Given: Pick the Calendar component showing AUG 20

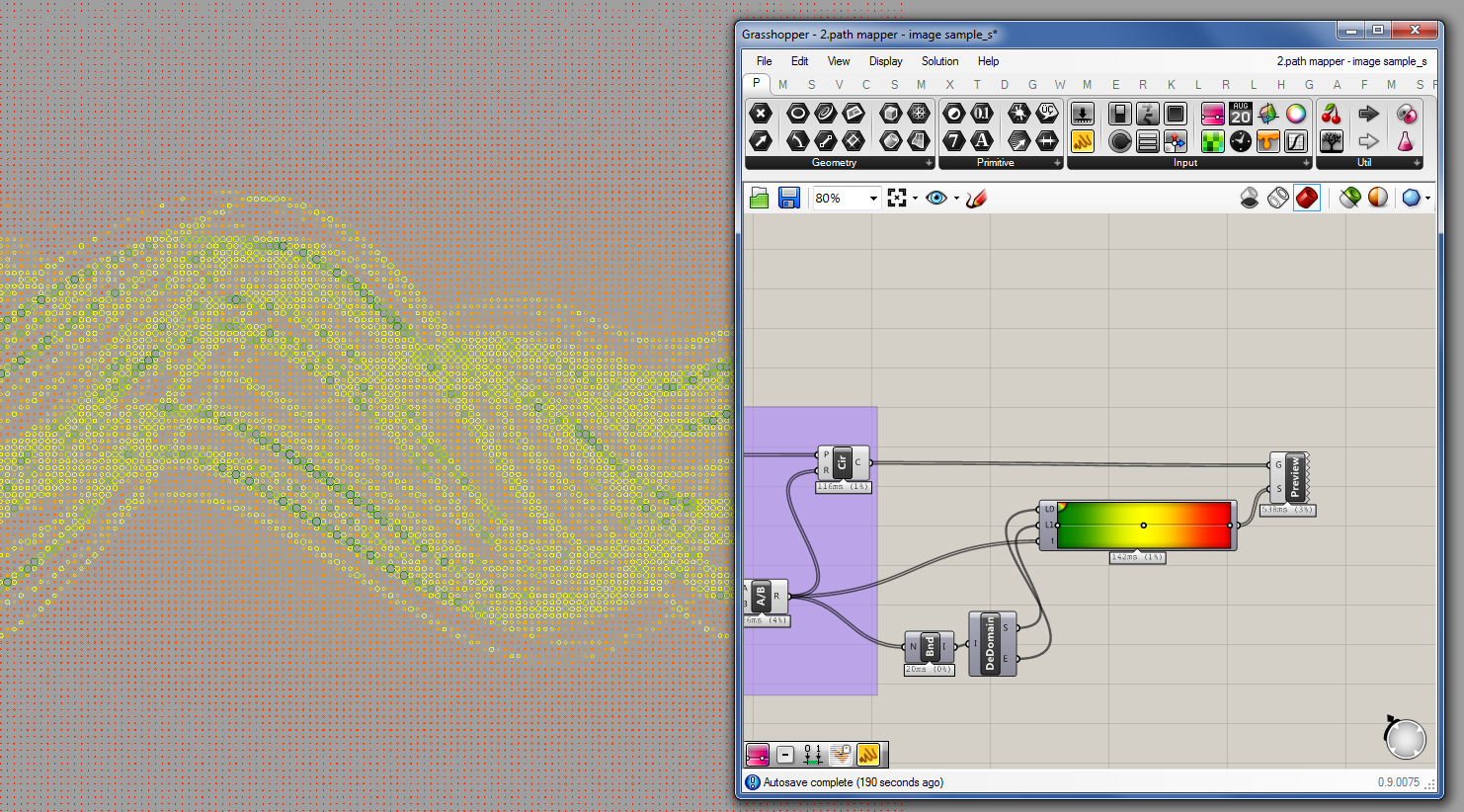Looking at the screenshot, I should tap(1241, 114).
